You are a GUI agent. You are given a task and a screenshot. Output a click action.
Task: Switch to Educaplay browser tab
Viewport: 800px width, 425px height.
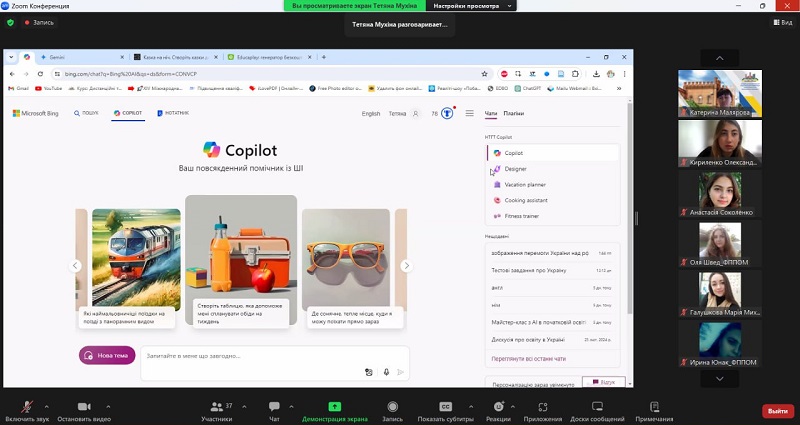268,57
